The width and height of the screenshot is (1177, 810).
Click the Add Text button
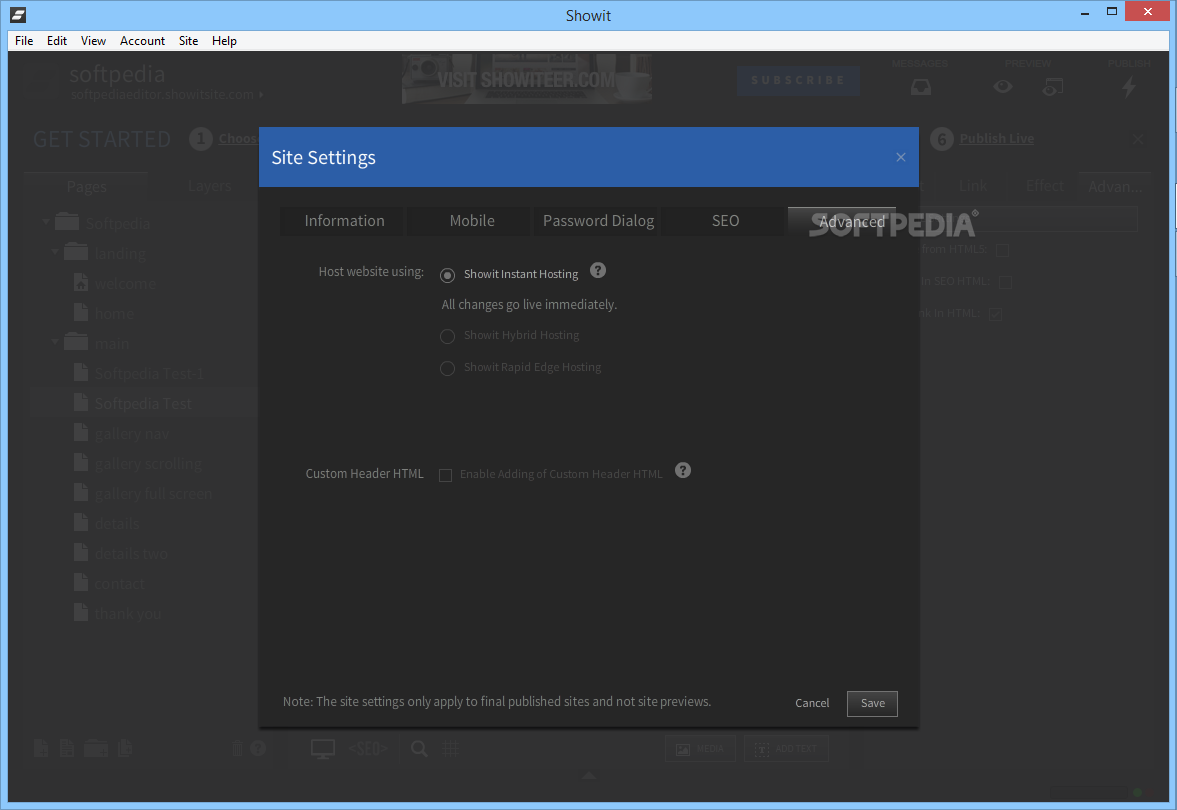click(x=786, y=748)
